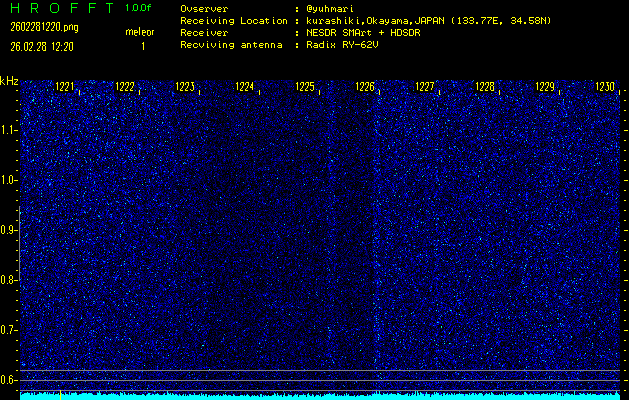Click the file name 2602281220.png
This screenshot has width=629, height=400.
[x=45, y=27]
